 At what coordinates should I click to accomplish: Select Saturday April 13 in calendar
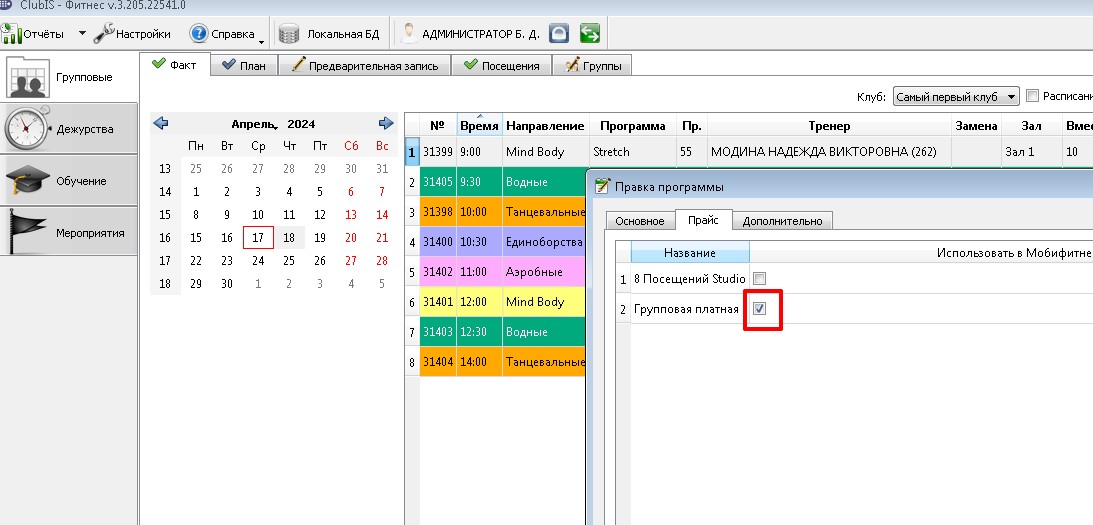coord(351,215)
